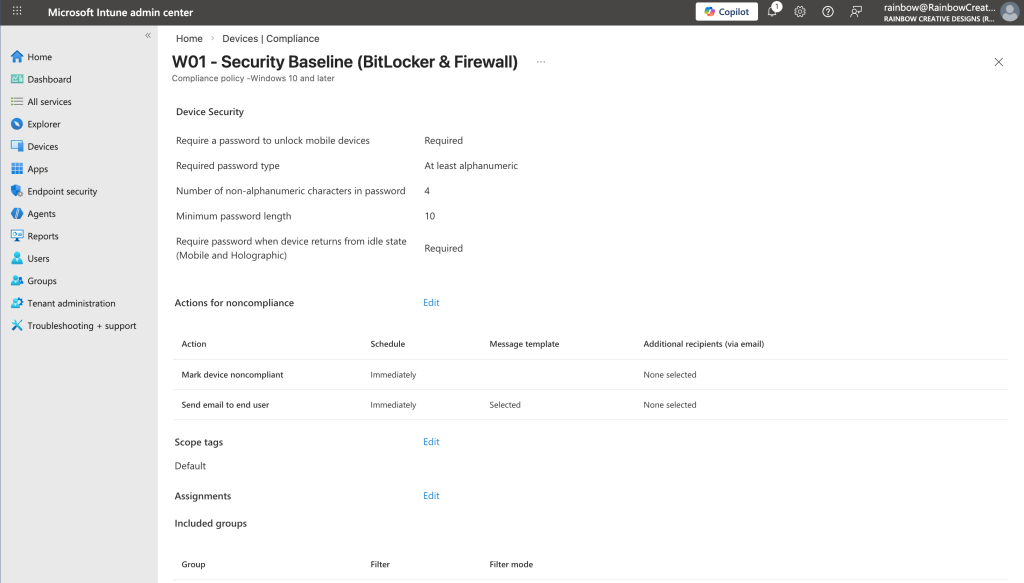Click the Home icon in sidebar

[x=17, y=57]
